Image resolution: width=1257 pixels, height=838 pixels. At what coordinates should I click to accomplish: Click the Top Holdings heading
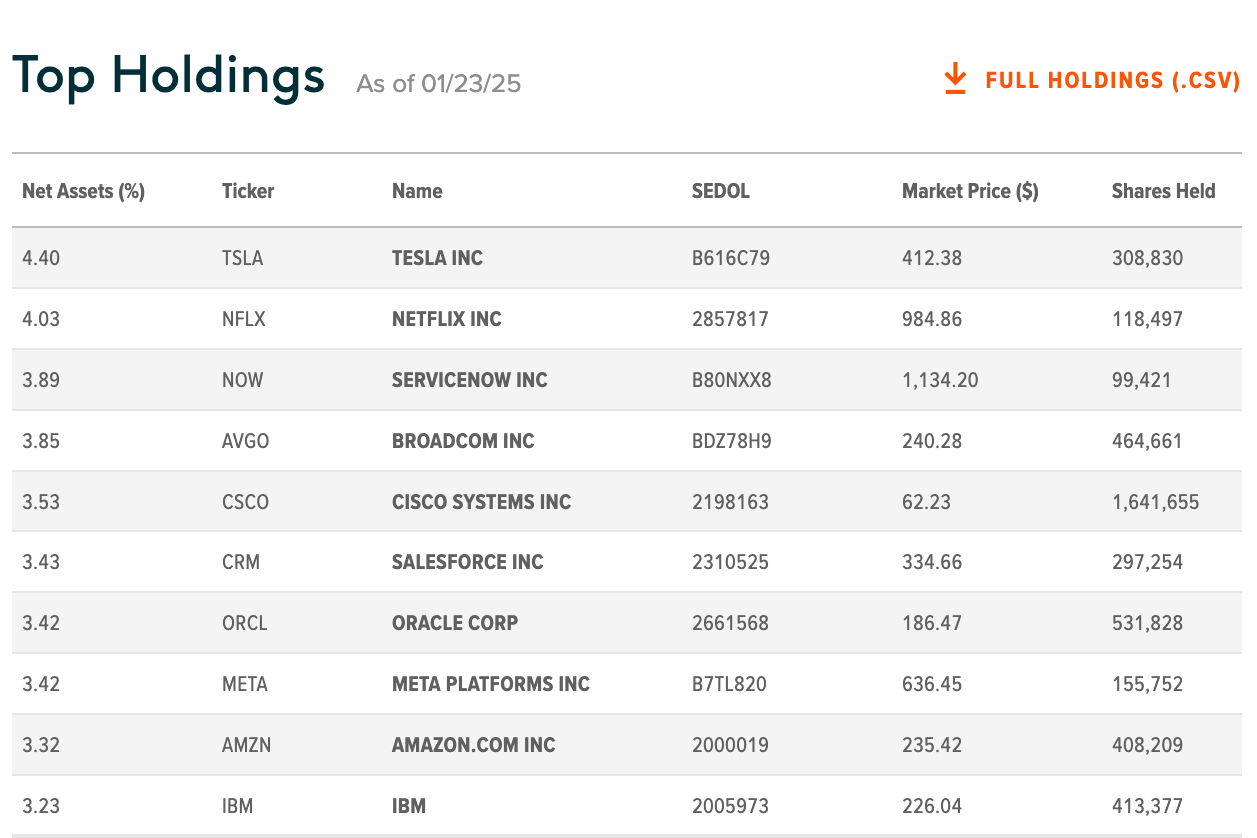click(x=168, y=76)
